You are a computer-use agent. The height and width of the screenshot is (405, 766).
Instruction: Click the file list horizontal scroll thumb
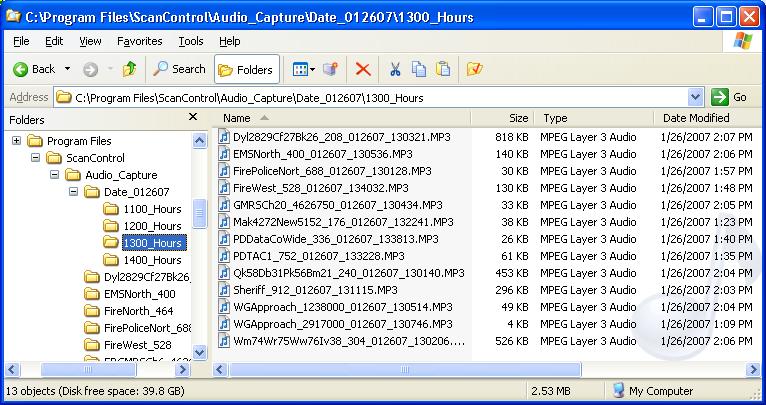click(405, 370)
